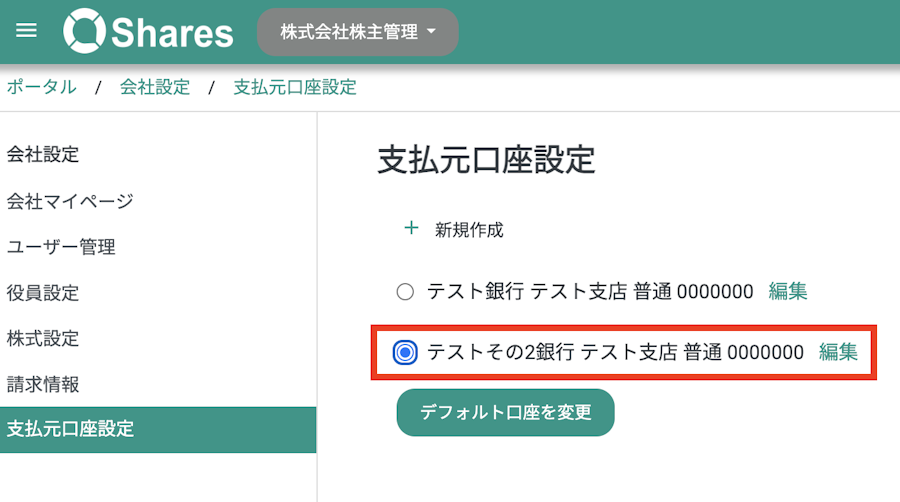Click 新規作成 to add an account

[469, 230]
